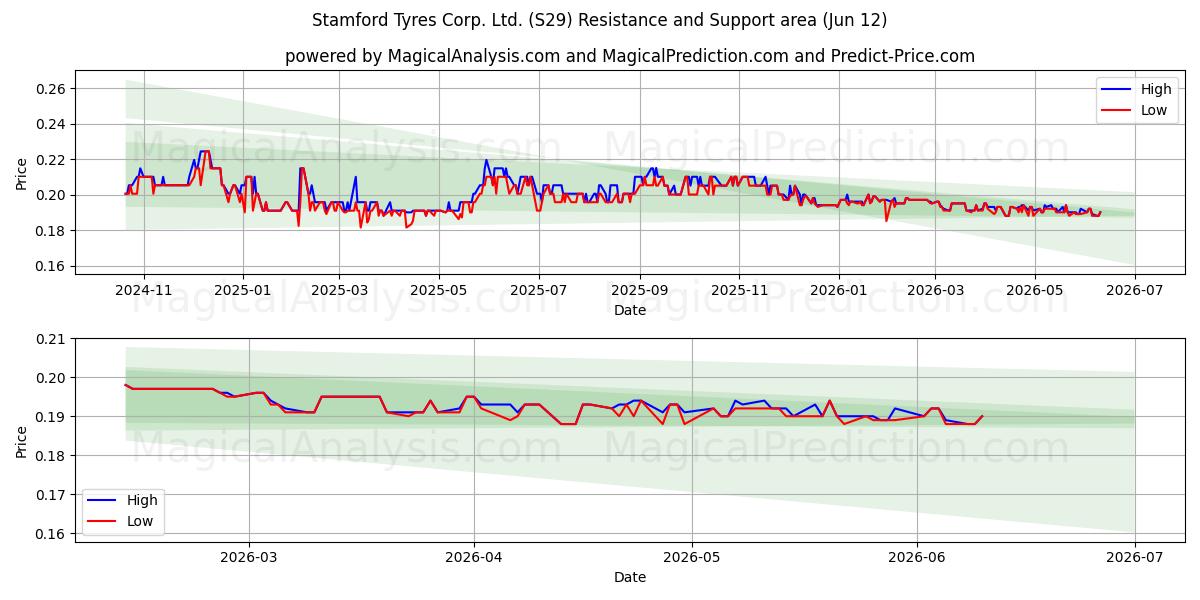1200x600 pixels.
Task: Click the 0.24 price tick on top chart
Action: pyautogui.click(x=52, y=125)
